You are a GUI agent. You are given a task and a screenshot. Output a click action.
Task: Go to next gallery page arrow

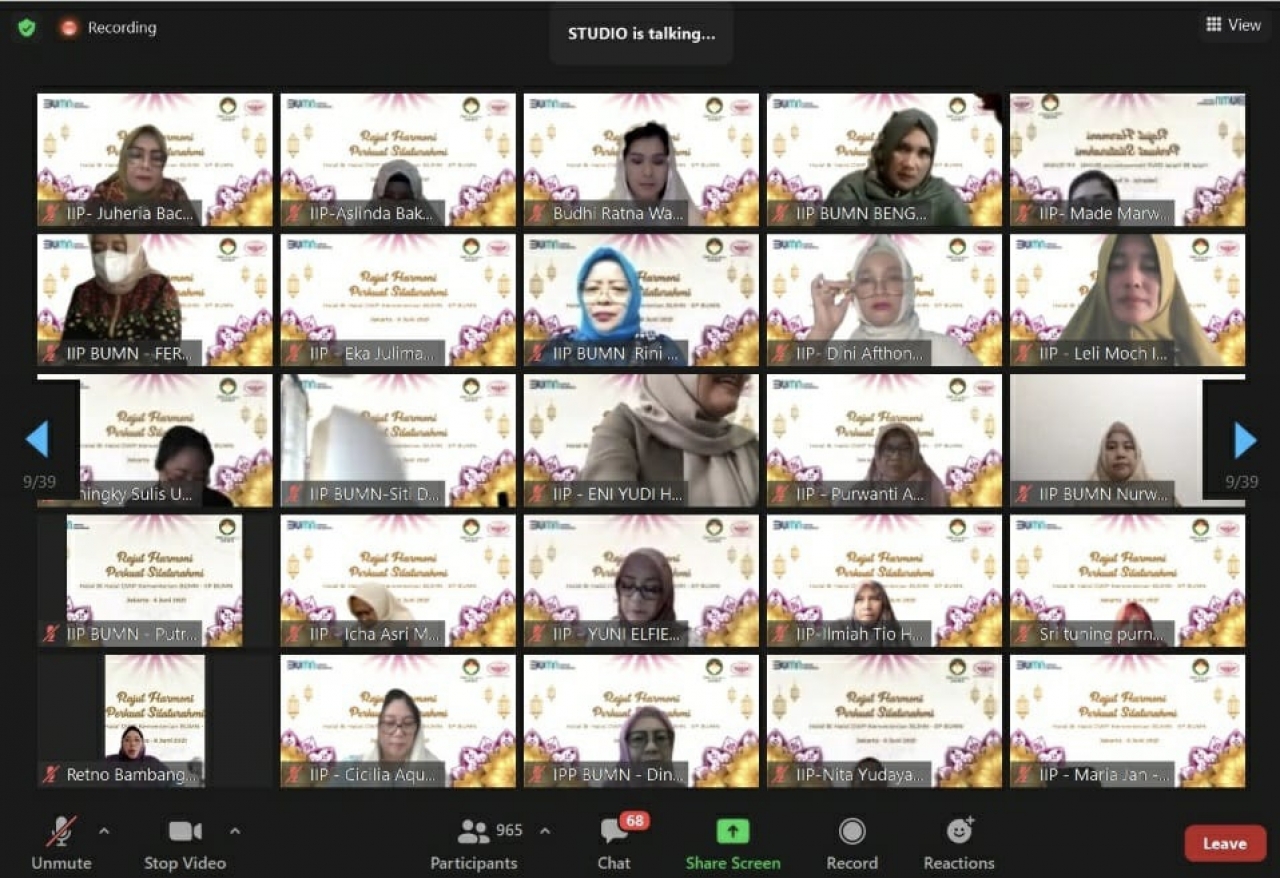(1245, 440)
